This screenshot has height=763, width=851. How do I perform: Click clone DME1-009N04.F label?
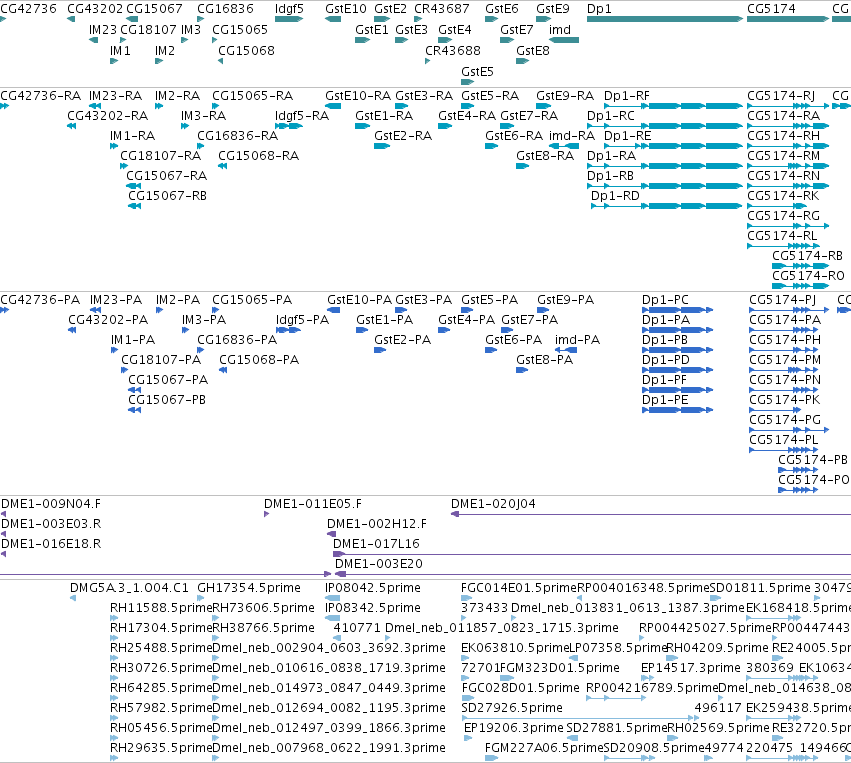[51, 504]
